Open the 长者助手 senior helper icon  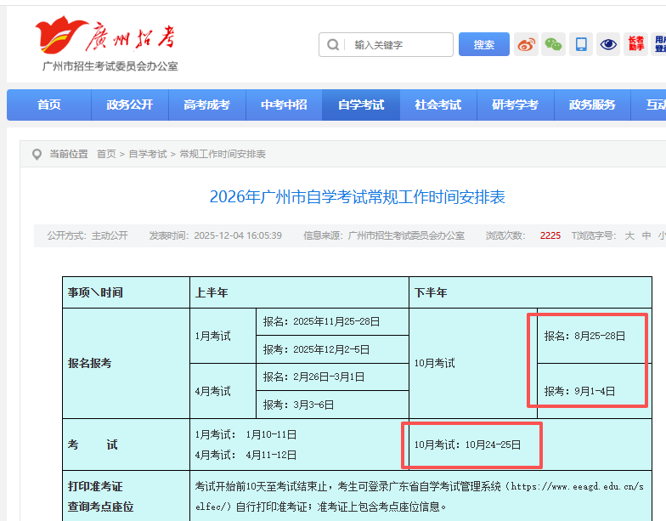[636, 44]
